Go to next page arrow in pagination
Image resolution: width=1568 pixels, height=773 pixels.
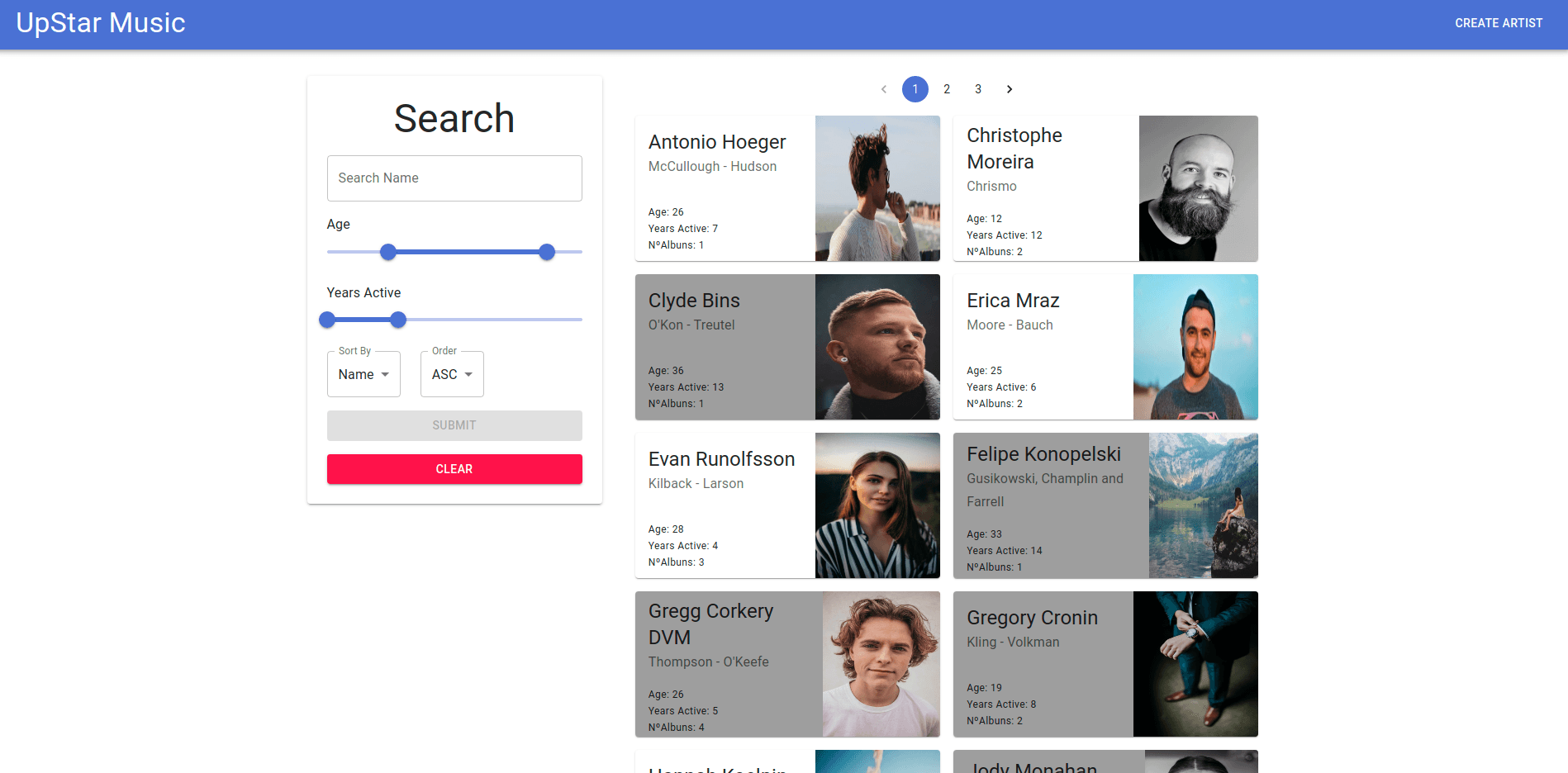(1010, 89)
